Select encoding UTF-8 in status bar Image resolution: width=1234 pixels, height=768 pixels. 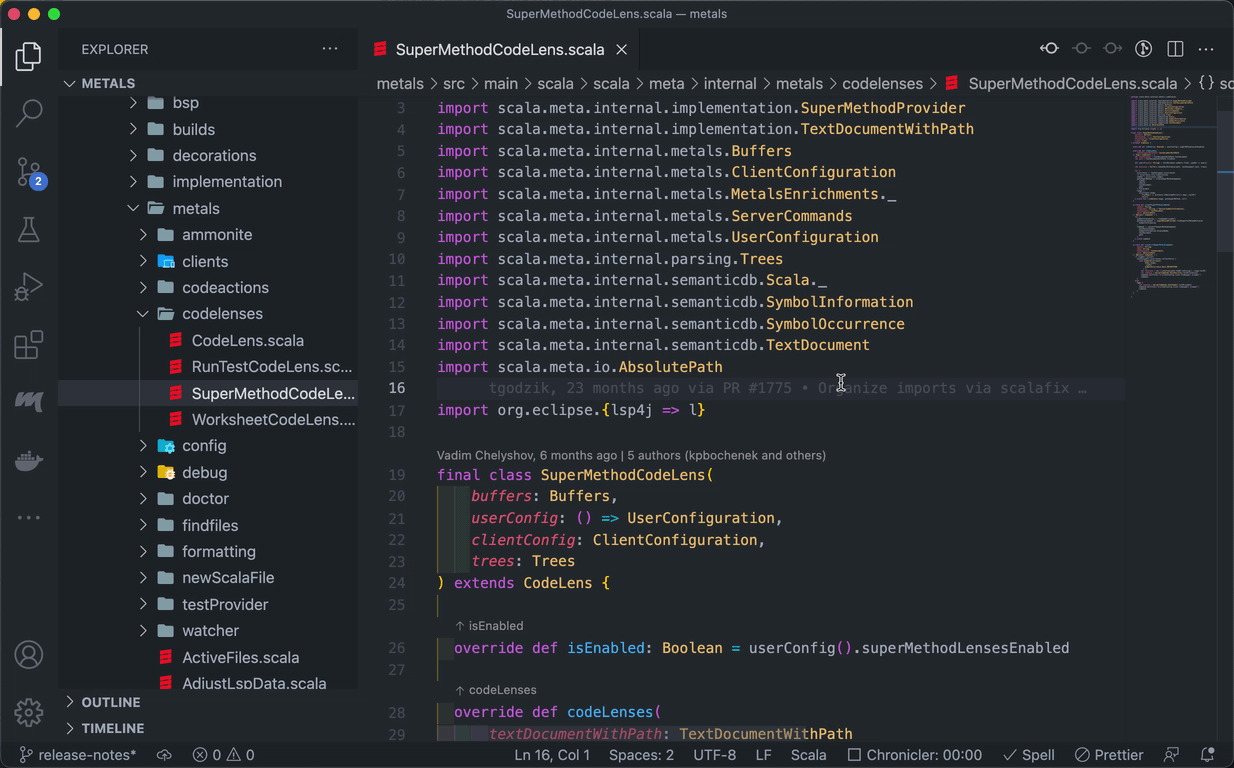[715, 755]
